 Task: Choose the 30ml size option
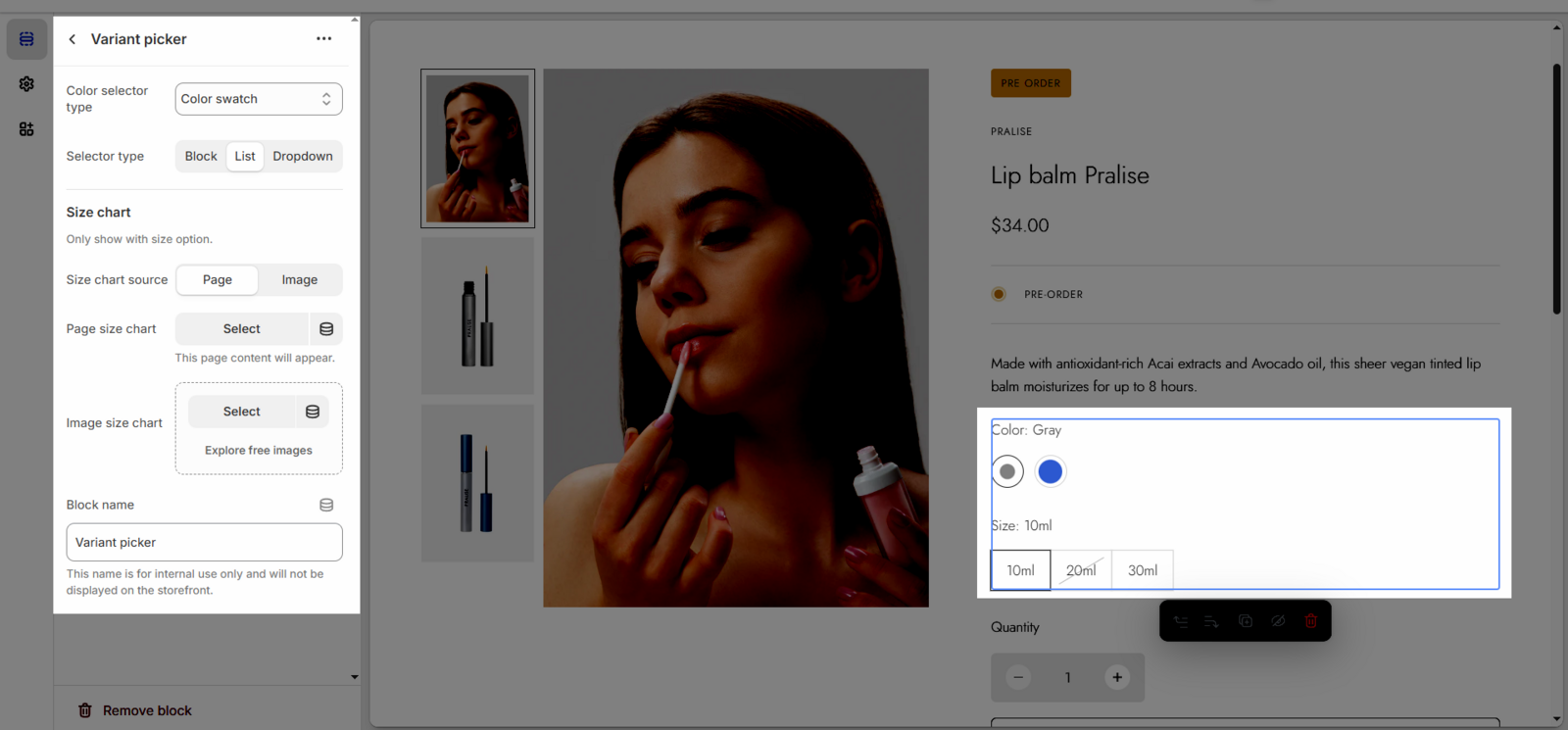point(1142,570)
